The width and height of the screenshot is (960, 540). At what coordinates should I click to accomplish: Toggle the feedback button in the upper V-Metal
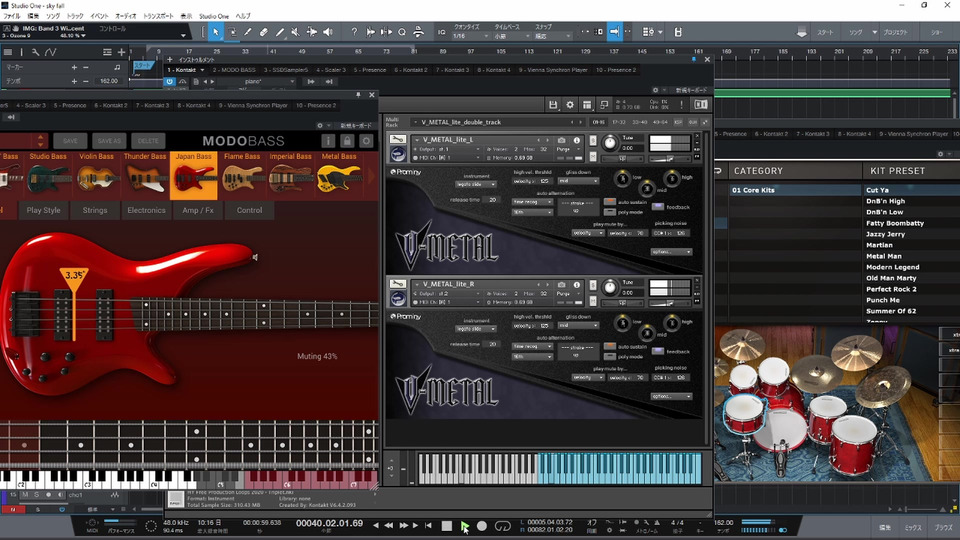click(x=658, y=207)
